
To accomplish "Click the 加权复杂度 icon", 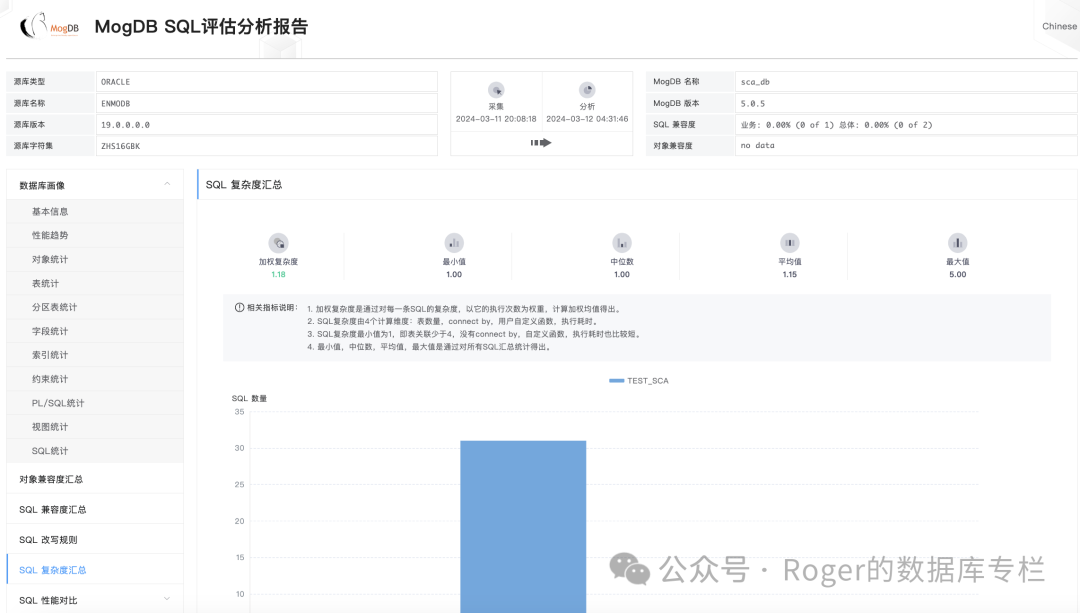I will click(x=278, y=243).
